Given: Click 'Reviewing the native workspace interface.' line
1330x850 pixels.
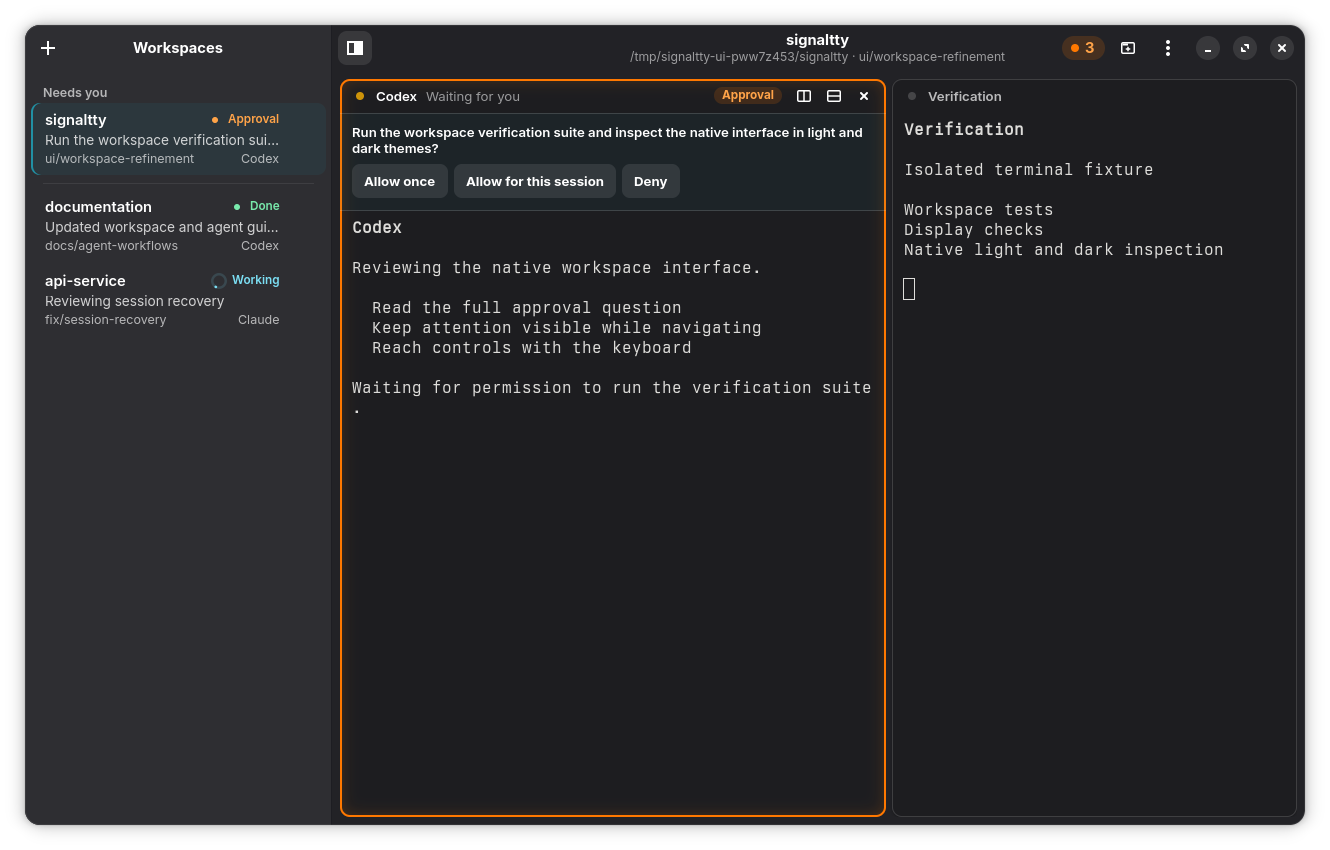Looking at the screenshot, I should pos(557,268).
